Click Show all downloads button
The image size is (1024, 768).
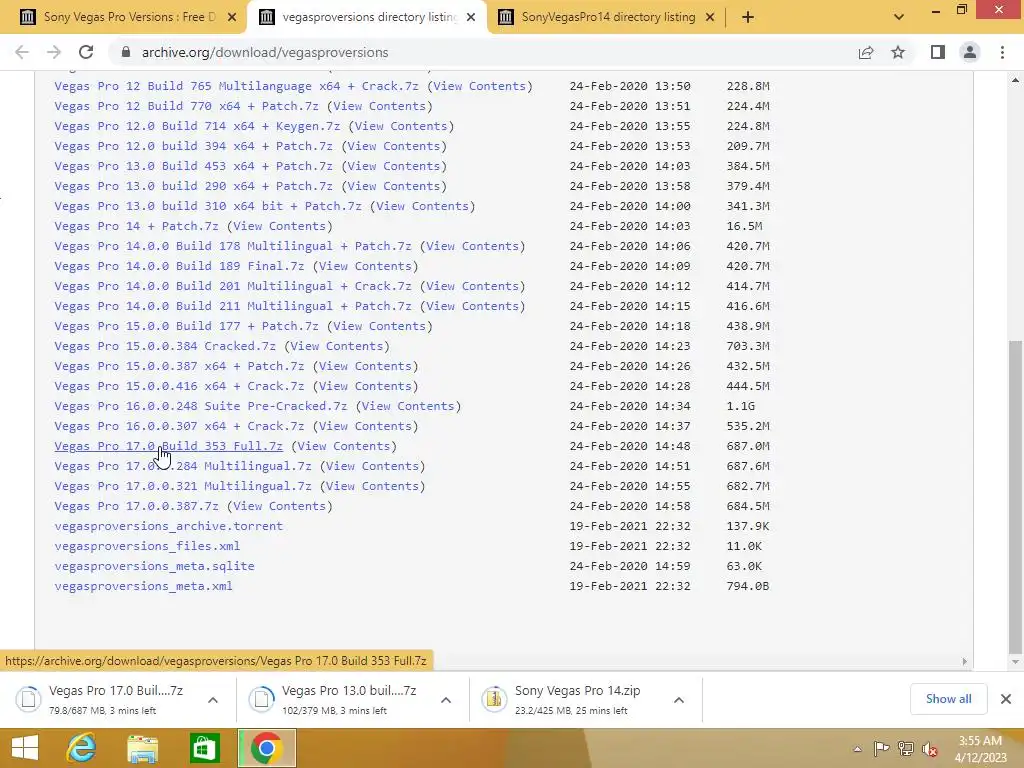click(948, 699)
